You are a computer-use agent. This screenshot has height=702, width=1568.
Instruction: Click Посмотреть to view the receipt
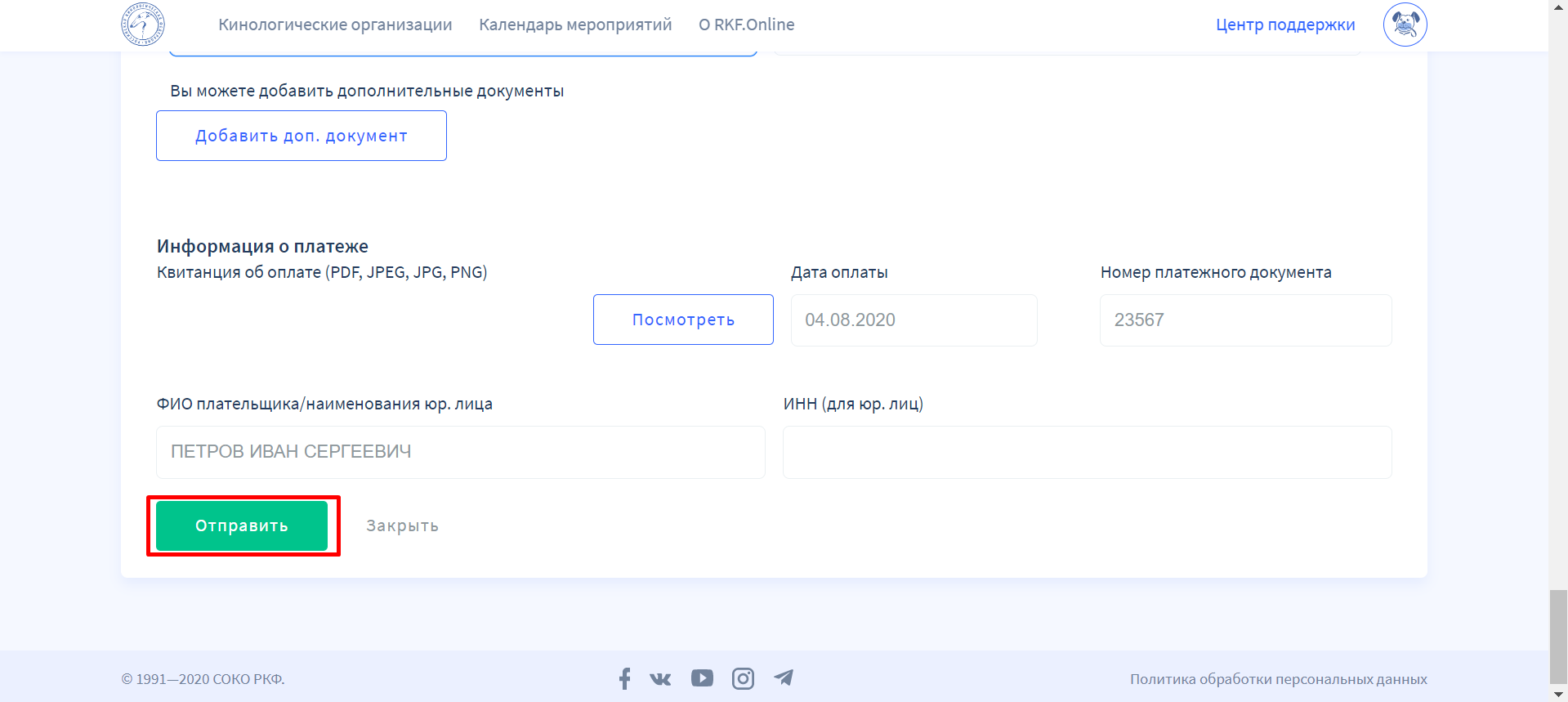pyautogui.click(x=683, y=320)
